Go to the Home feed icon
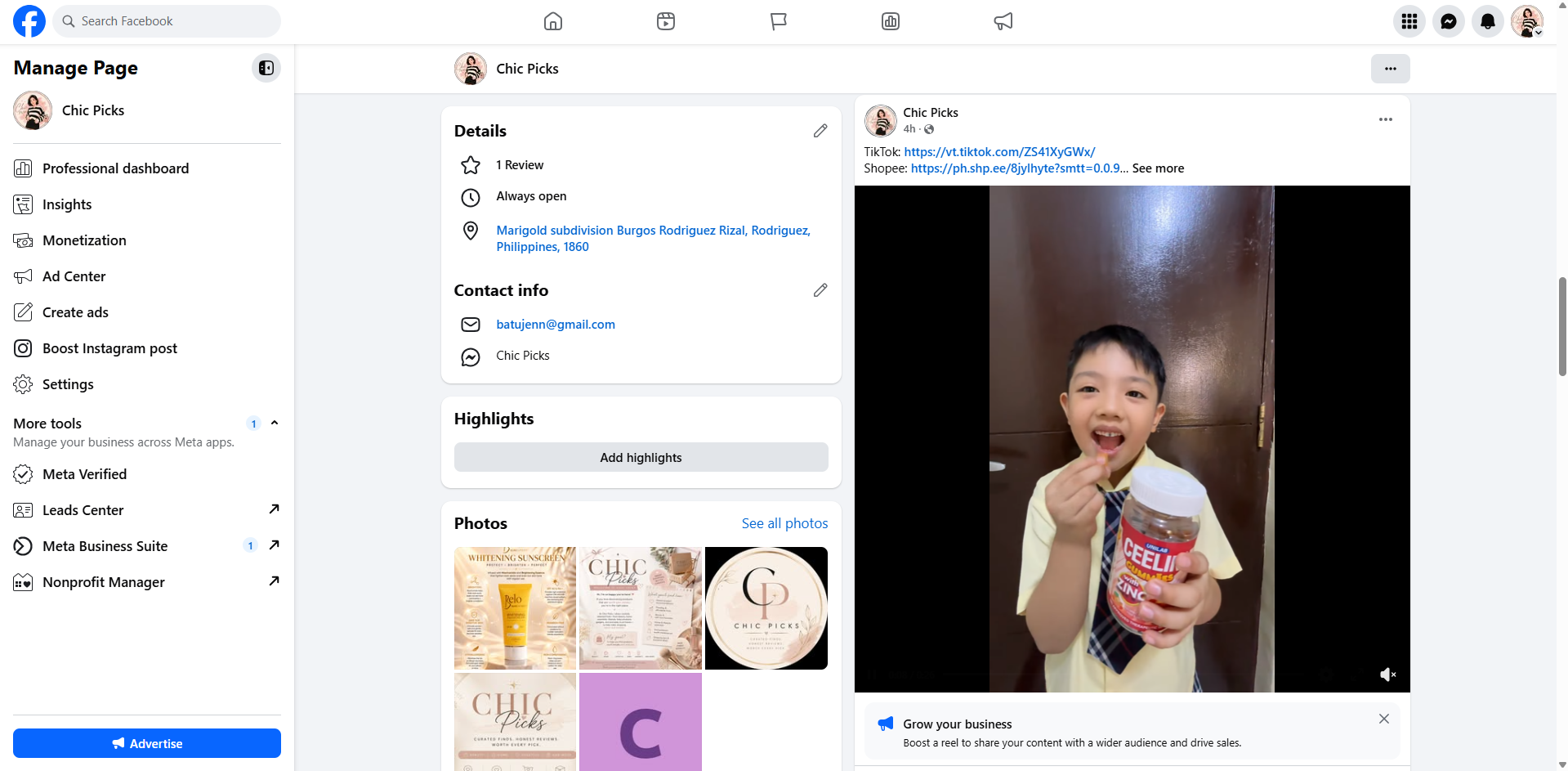The image size is (1568, 771). pos(553,21)
